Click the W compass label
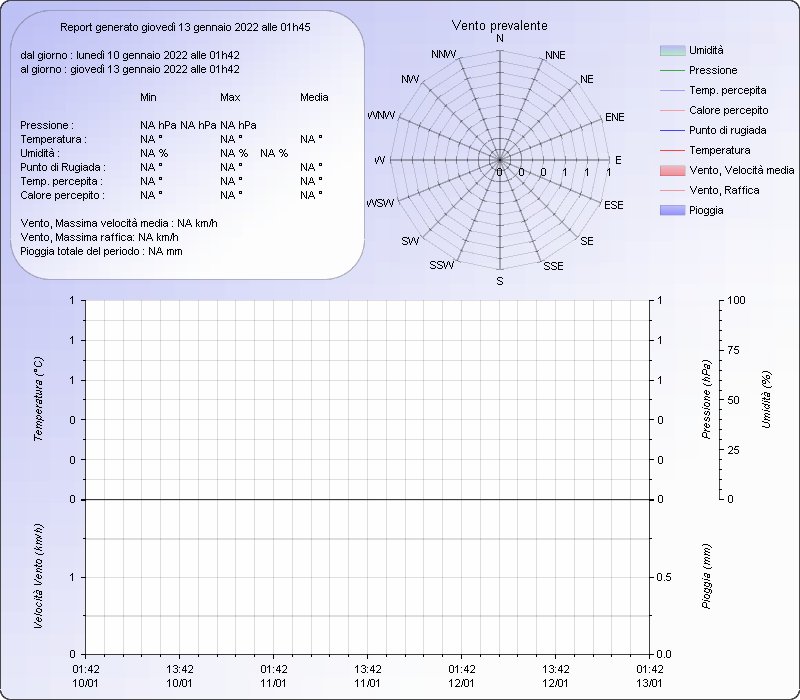The image size is (800, 700). [380, 161]
